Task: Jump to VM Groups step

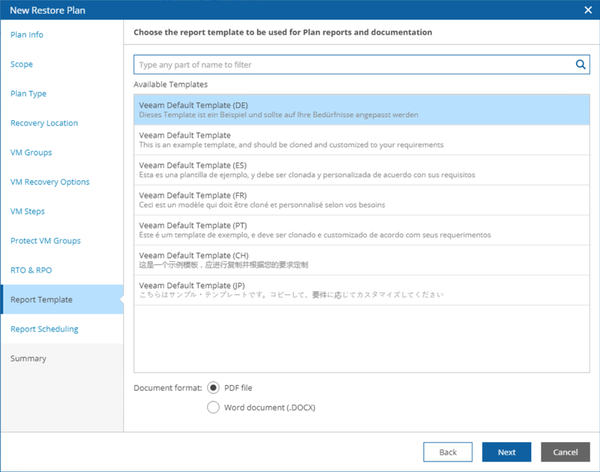Action: pos(31,153)
